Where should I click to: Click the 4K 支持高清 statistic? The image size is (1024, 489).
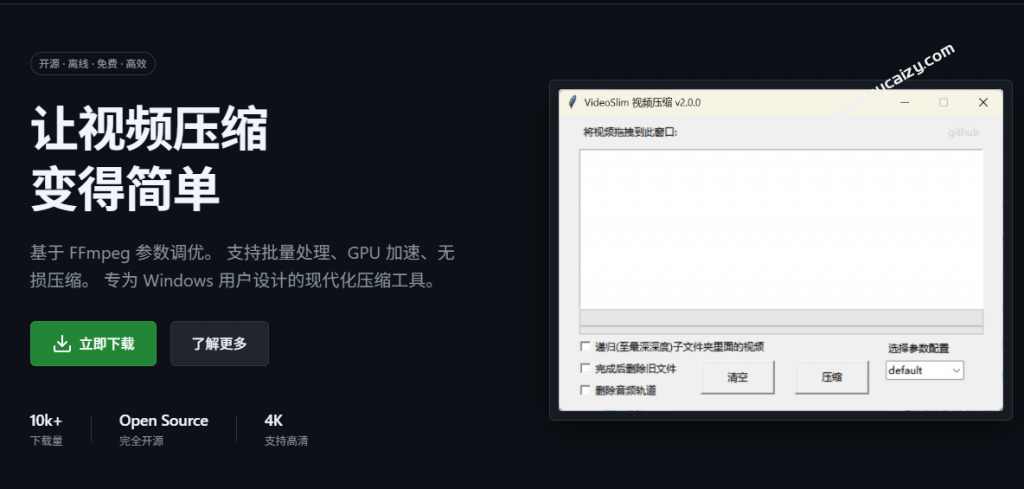[286, 430]
